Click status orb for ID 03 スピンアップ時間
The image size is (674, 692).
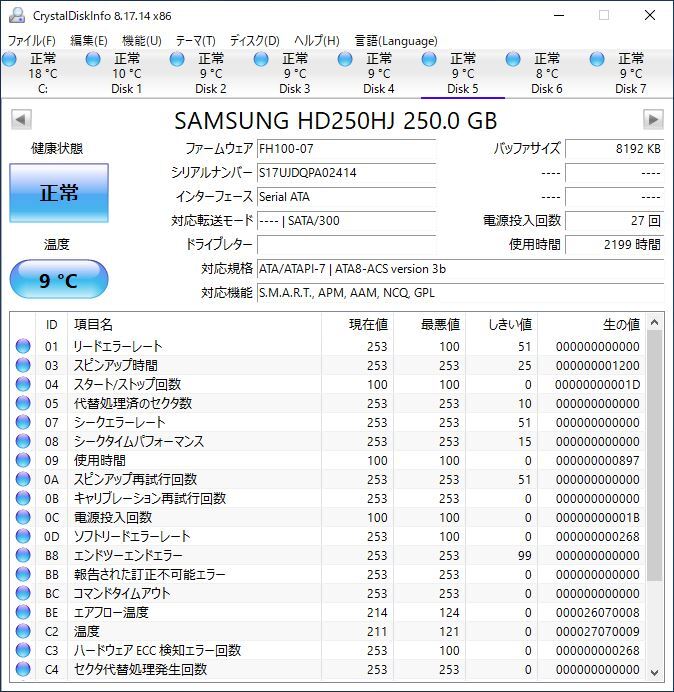(23, 365)
